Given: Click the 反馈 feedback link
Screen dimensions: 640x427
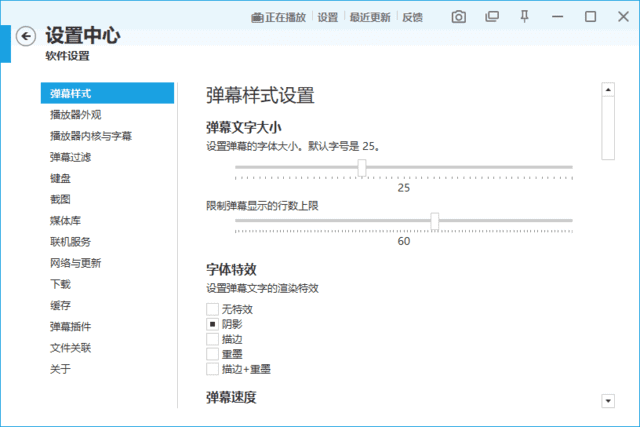Looking at the screenshot, I should [412, 17].
